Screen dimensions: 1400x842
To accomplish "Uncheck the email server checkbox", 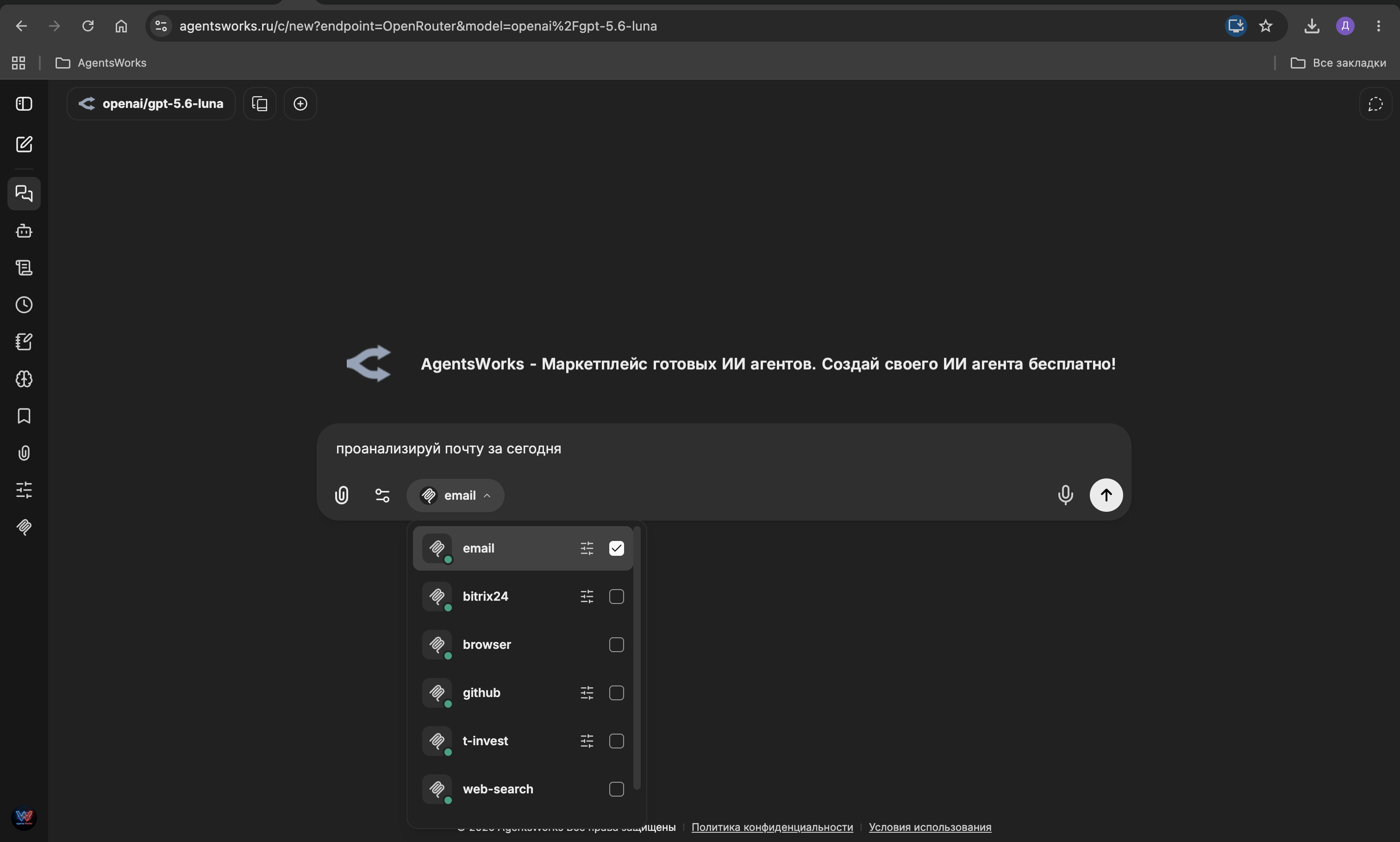I will click(616, 548).
